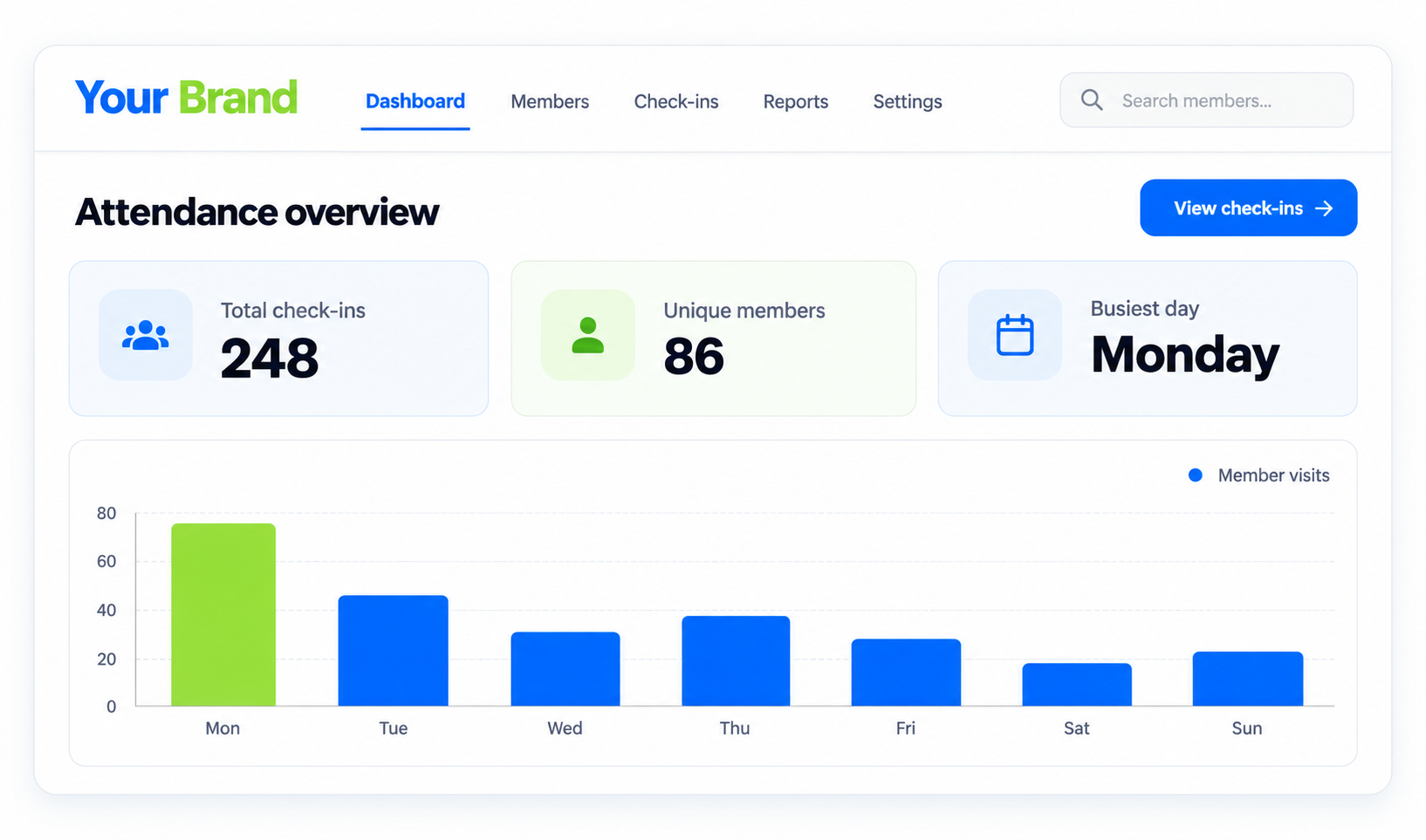This screenshot has width=1426, height=840.
Task: Select the Tue bar in the chart
Action: 394,651
